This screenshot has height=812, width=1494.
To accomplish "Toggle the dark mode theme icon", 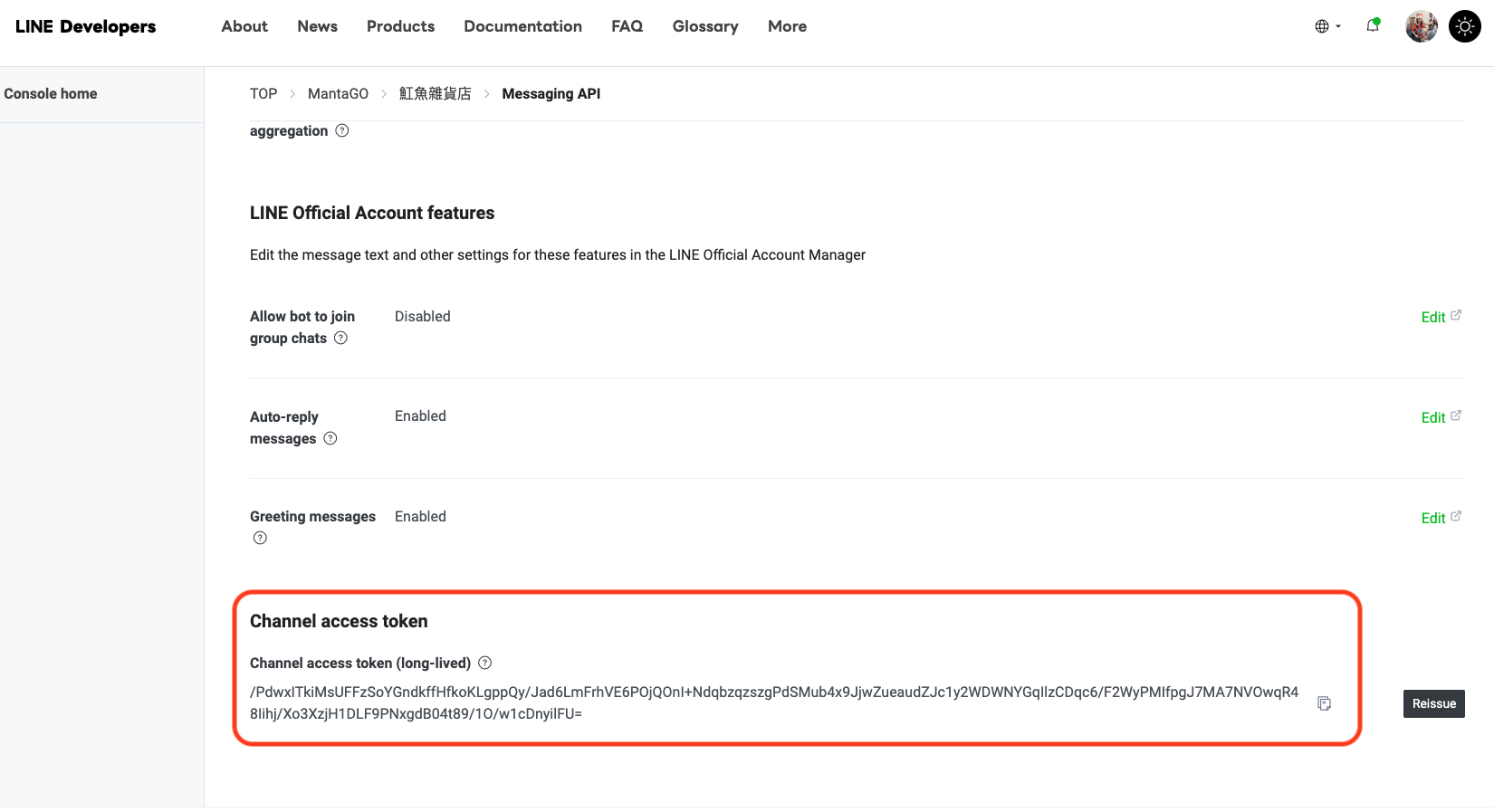I will tap(1464, 26).
